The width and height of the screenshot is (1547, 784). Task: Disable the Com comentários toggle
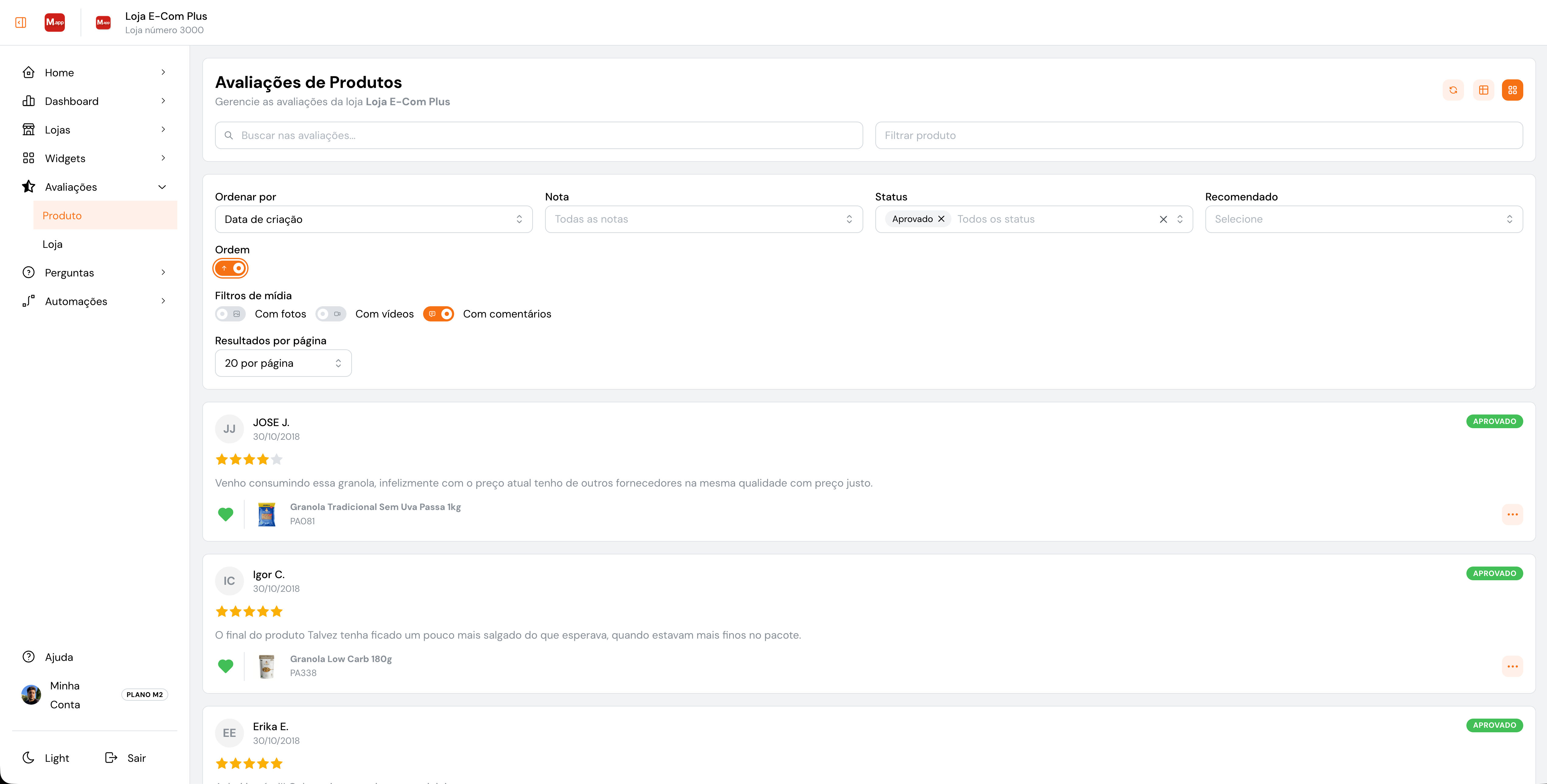tap(438, 314)
